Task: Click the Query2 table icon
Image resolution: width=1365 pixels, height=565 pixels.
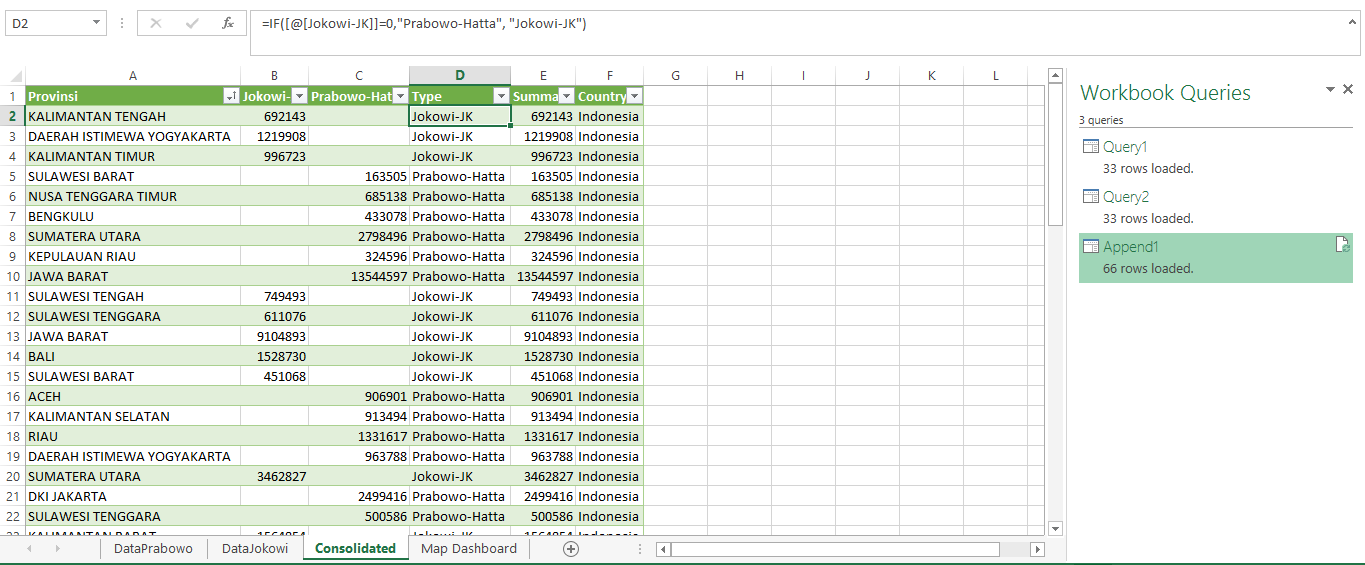Action: [1090, 197]
